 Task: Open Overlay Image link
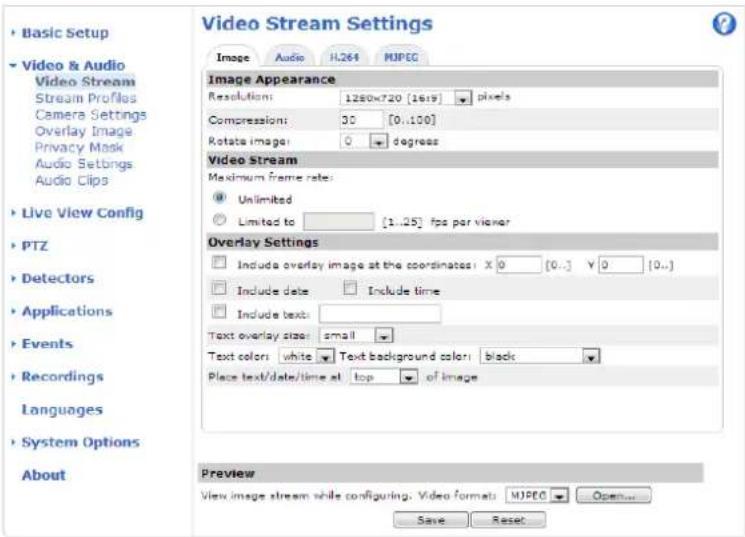(x=84, y=131)
